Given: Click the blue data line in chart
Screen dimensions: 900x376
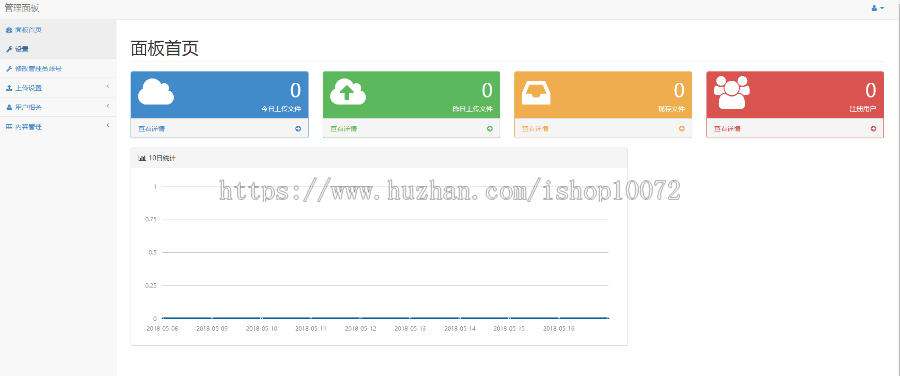Looking at the screenshot, I should tap(385, 317).
